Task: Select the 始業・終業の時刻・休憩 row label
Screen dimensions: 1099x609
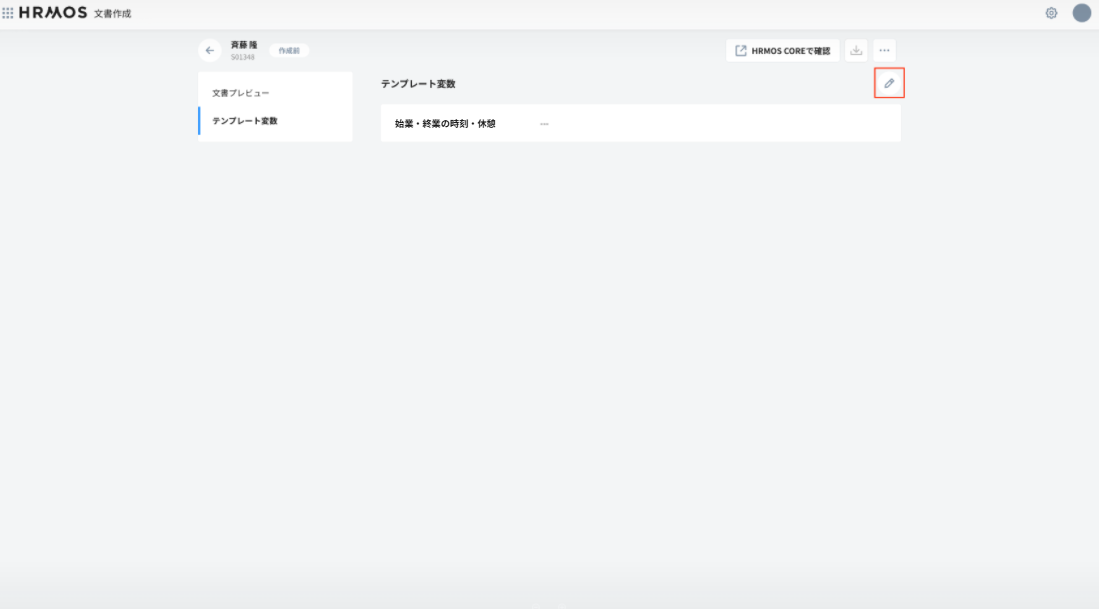Action: 445,124
